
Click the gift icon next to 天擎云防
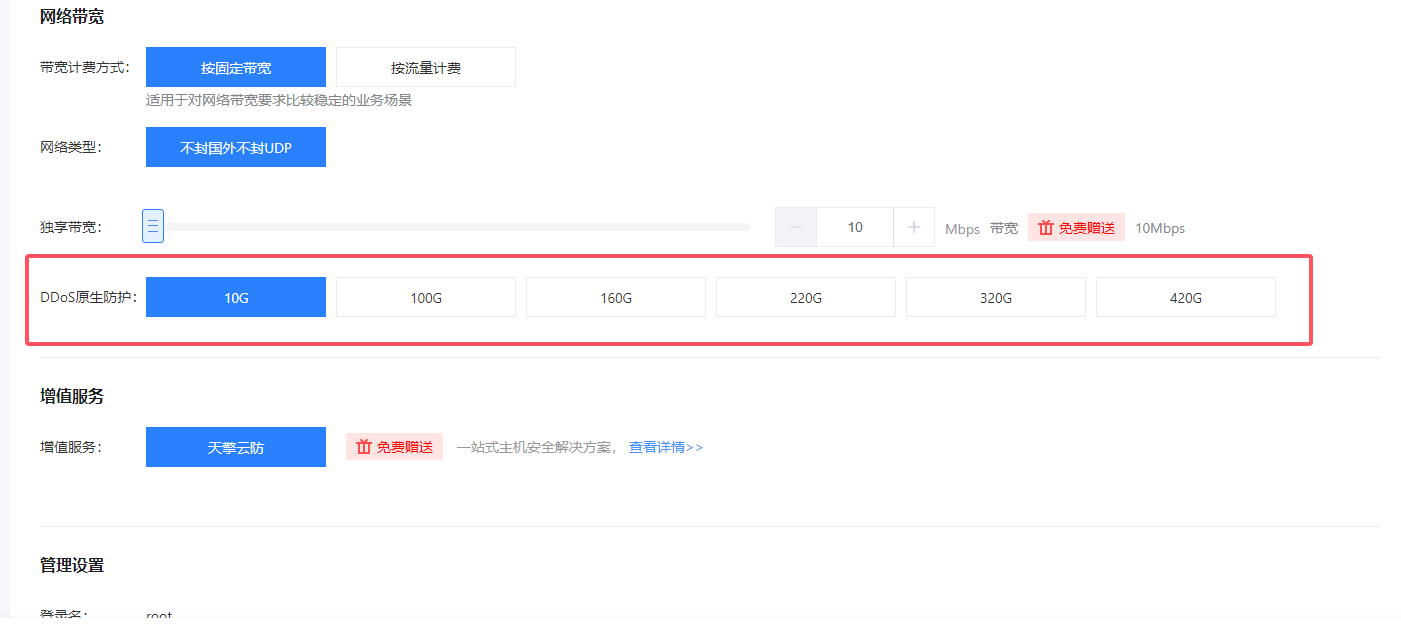click(364, 447)
